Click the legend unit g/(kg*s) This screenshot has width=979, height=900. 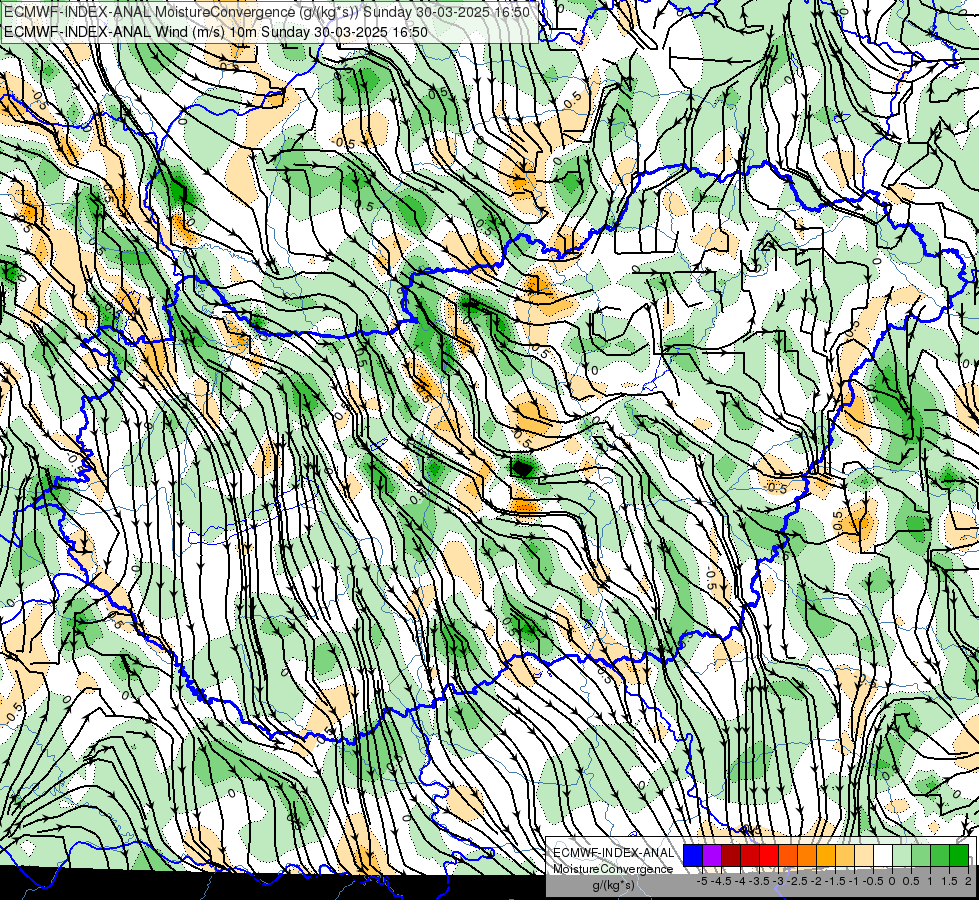614,885
